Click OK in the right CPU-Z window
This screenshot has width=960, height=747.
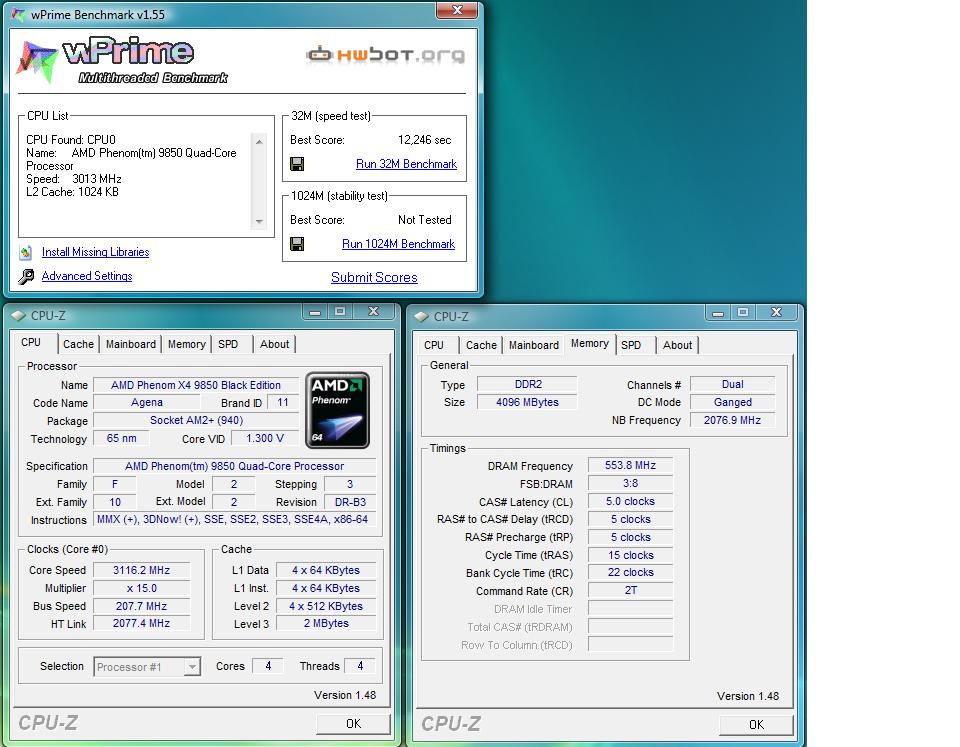pyautogui.click(x=756, y=725)
